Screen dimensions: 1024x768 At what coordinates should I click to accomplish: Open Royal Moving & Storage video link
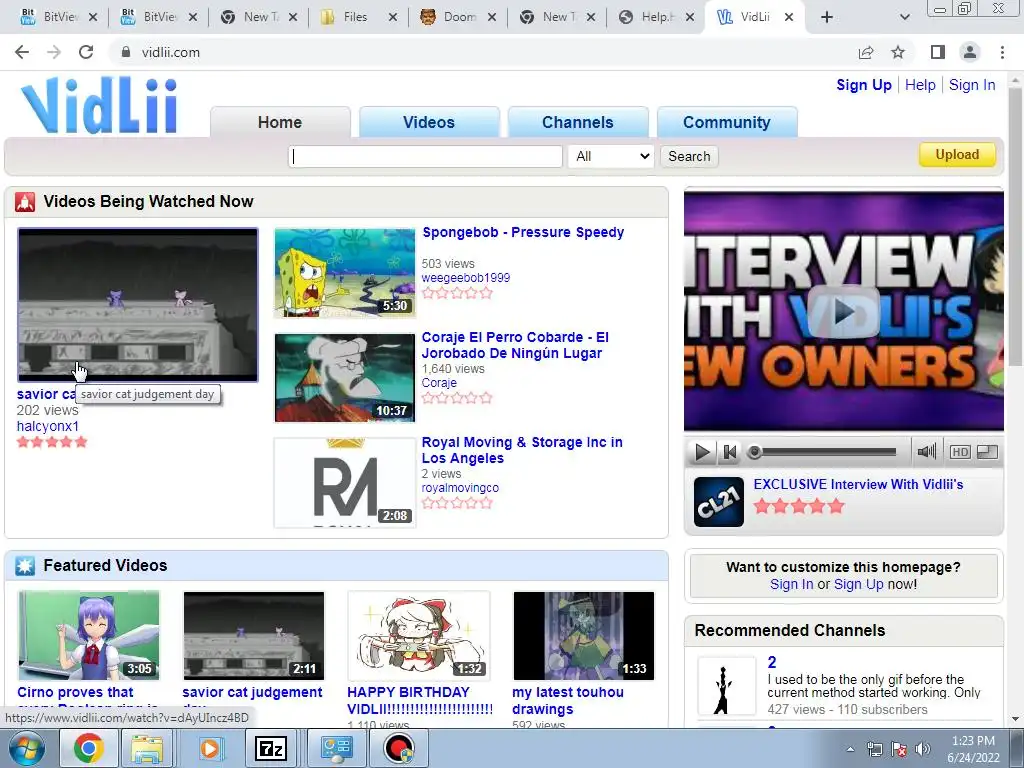pos(522,450)
